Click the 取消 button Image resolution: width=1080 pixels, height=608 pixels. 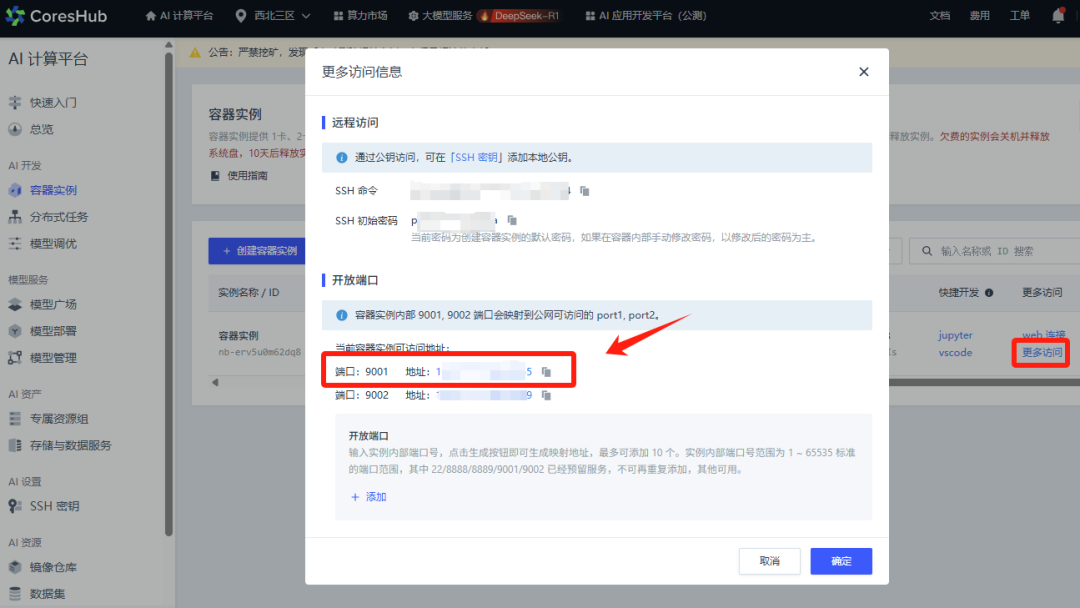click(769, 561)
